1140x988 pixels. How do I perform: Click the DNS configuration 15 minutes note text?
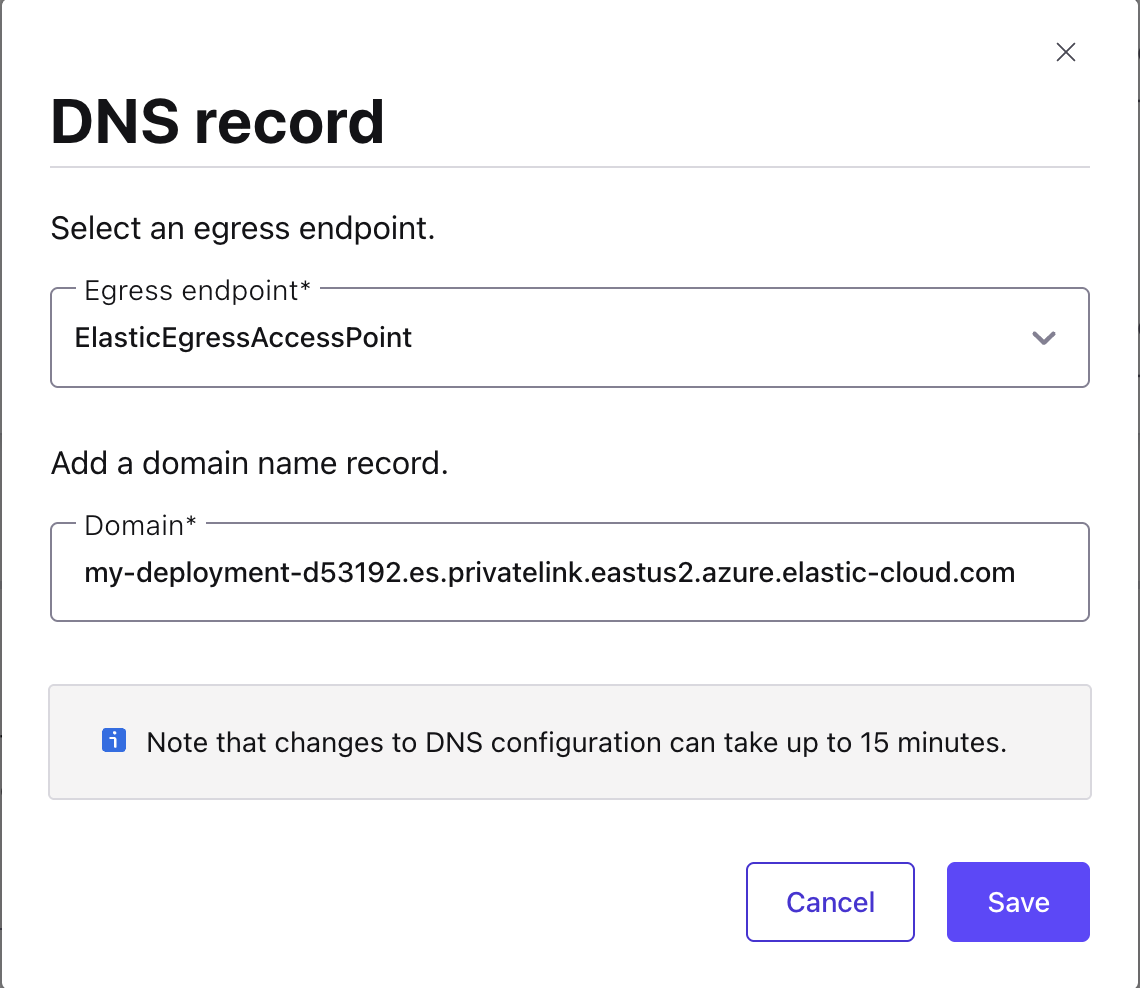[576, 743]
